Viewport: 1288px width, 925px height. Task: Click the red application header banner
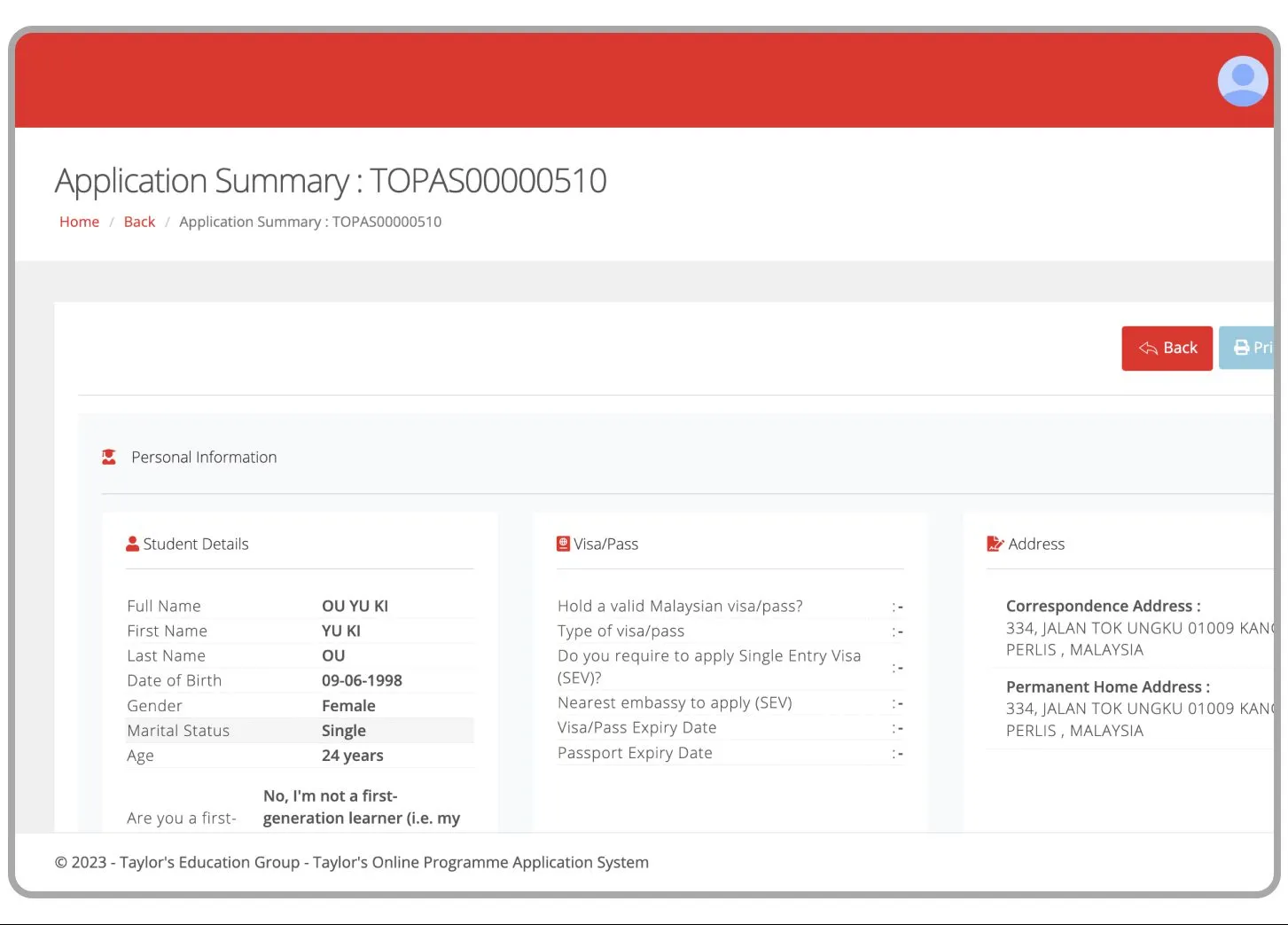[621, 78]
